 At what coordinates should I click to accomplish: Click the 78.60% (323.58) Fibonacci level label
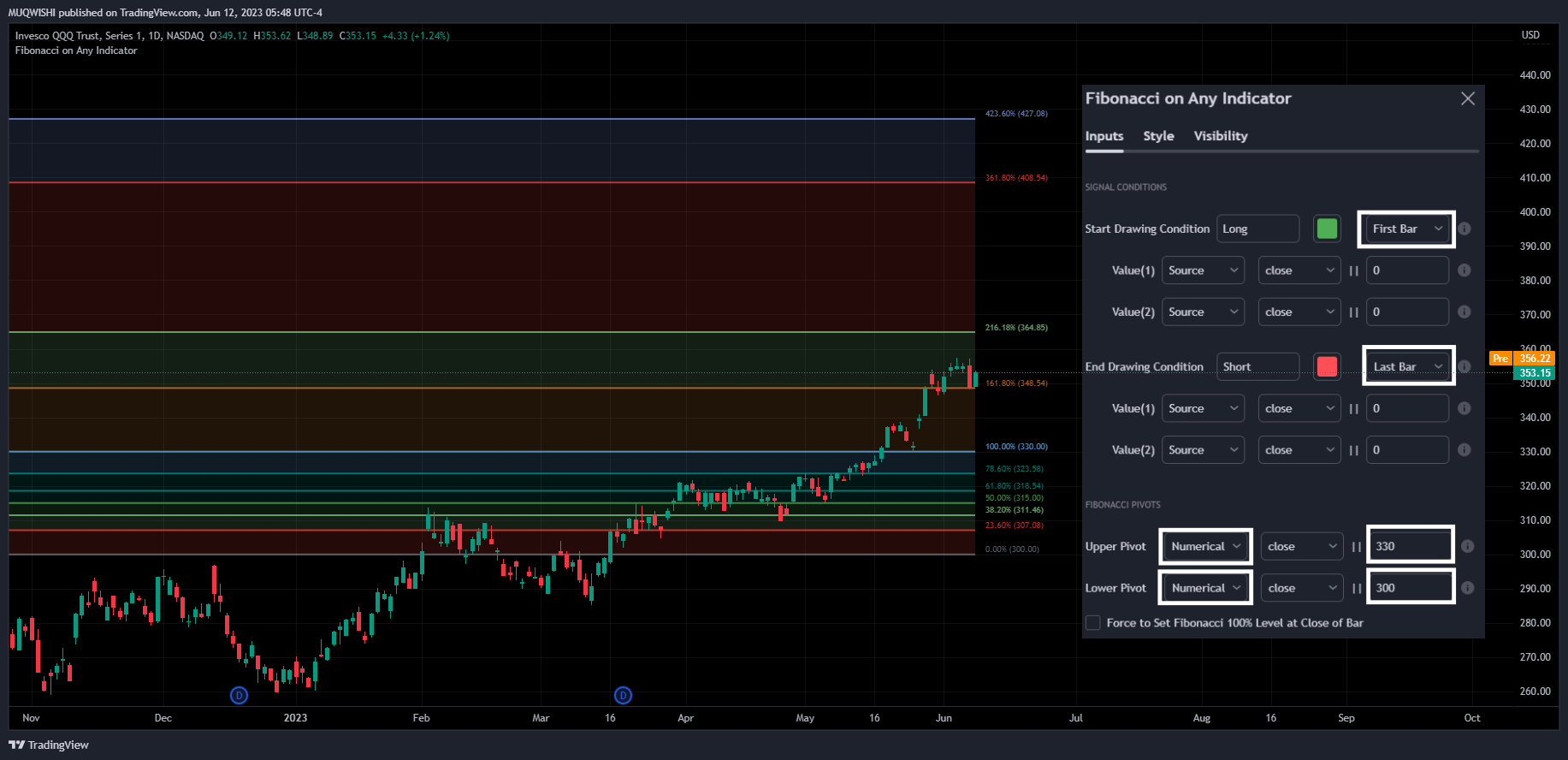coord(1015,469)
